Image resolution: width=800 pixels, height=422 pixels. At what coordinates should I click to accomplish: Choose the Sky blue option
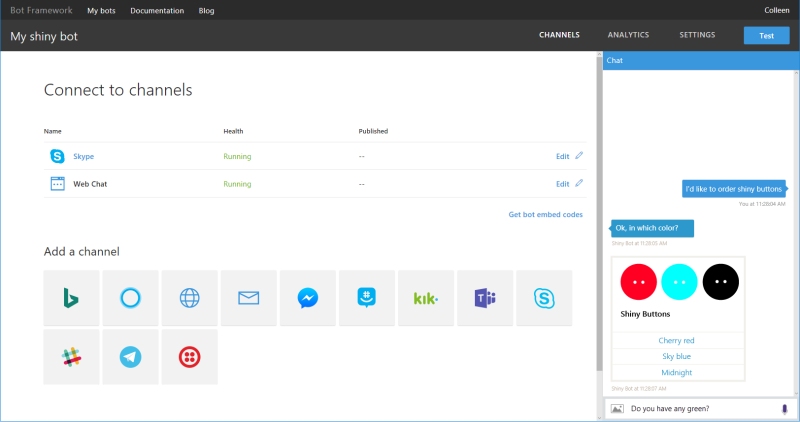click(x=677, y=356)
